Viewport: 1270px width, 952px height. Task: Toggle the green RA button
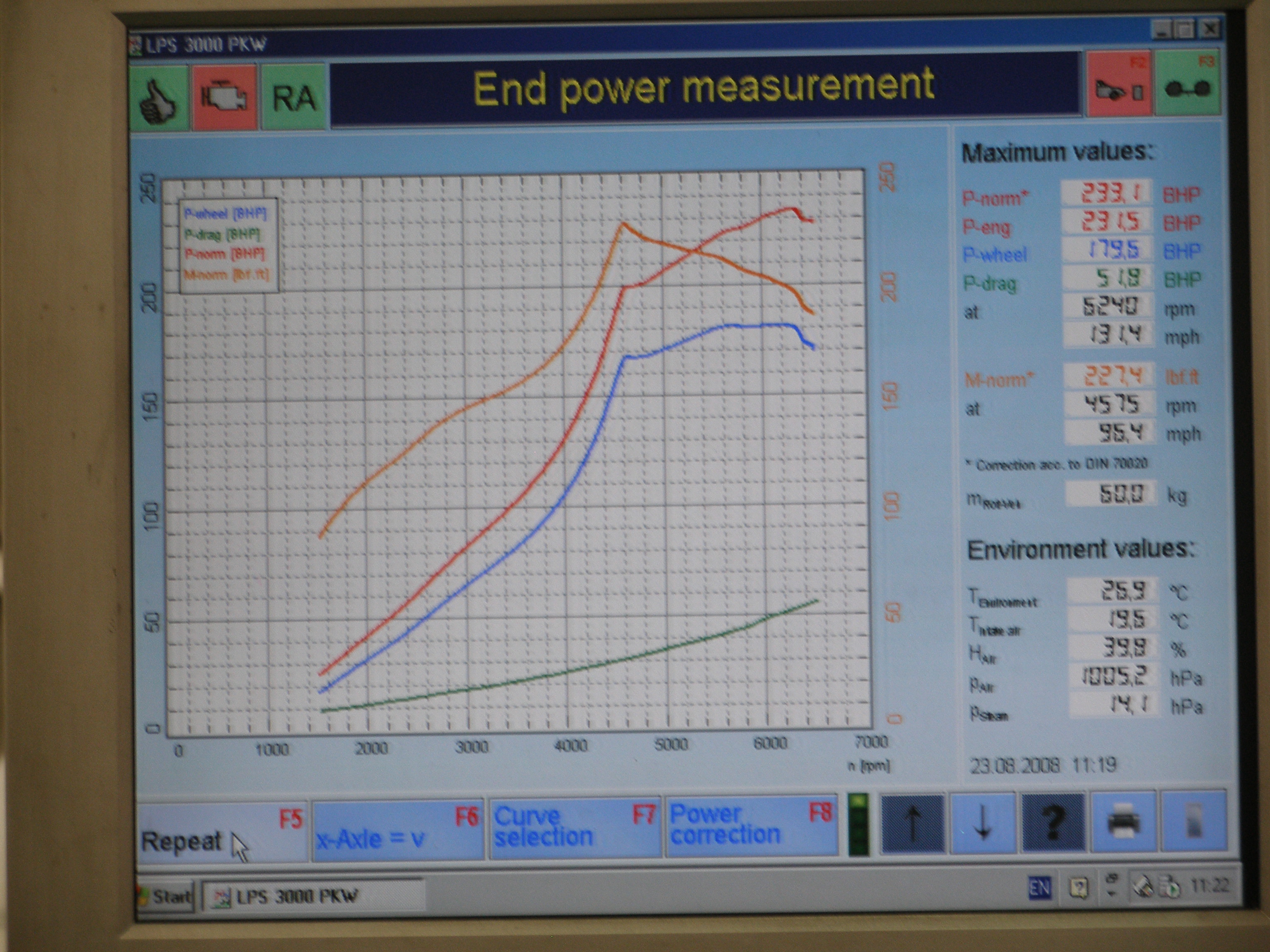pyautogui.click(x=294, y=98)
